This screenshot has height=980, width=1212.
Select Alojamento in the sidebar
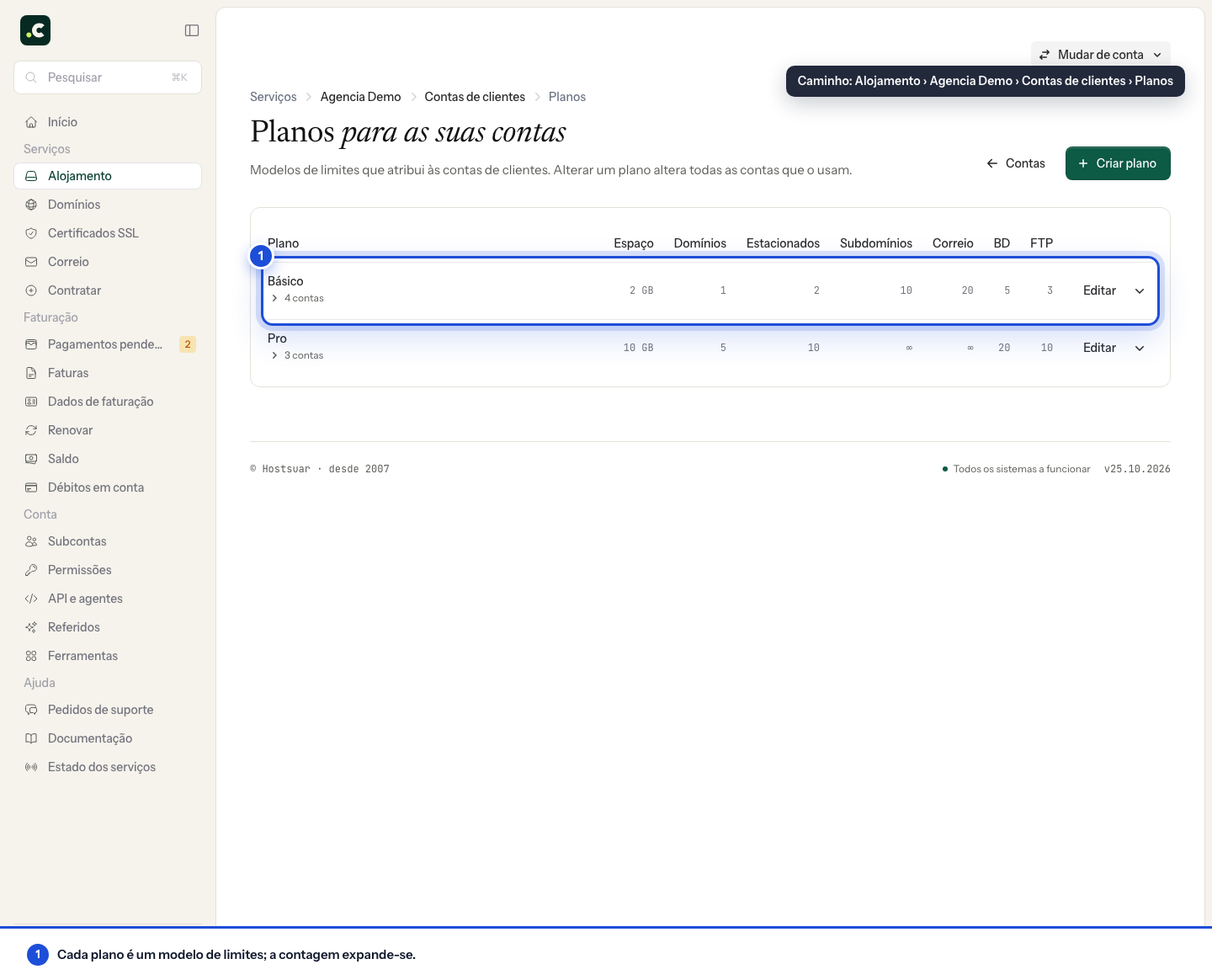click(x=108, y=176)
